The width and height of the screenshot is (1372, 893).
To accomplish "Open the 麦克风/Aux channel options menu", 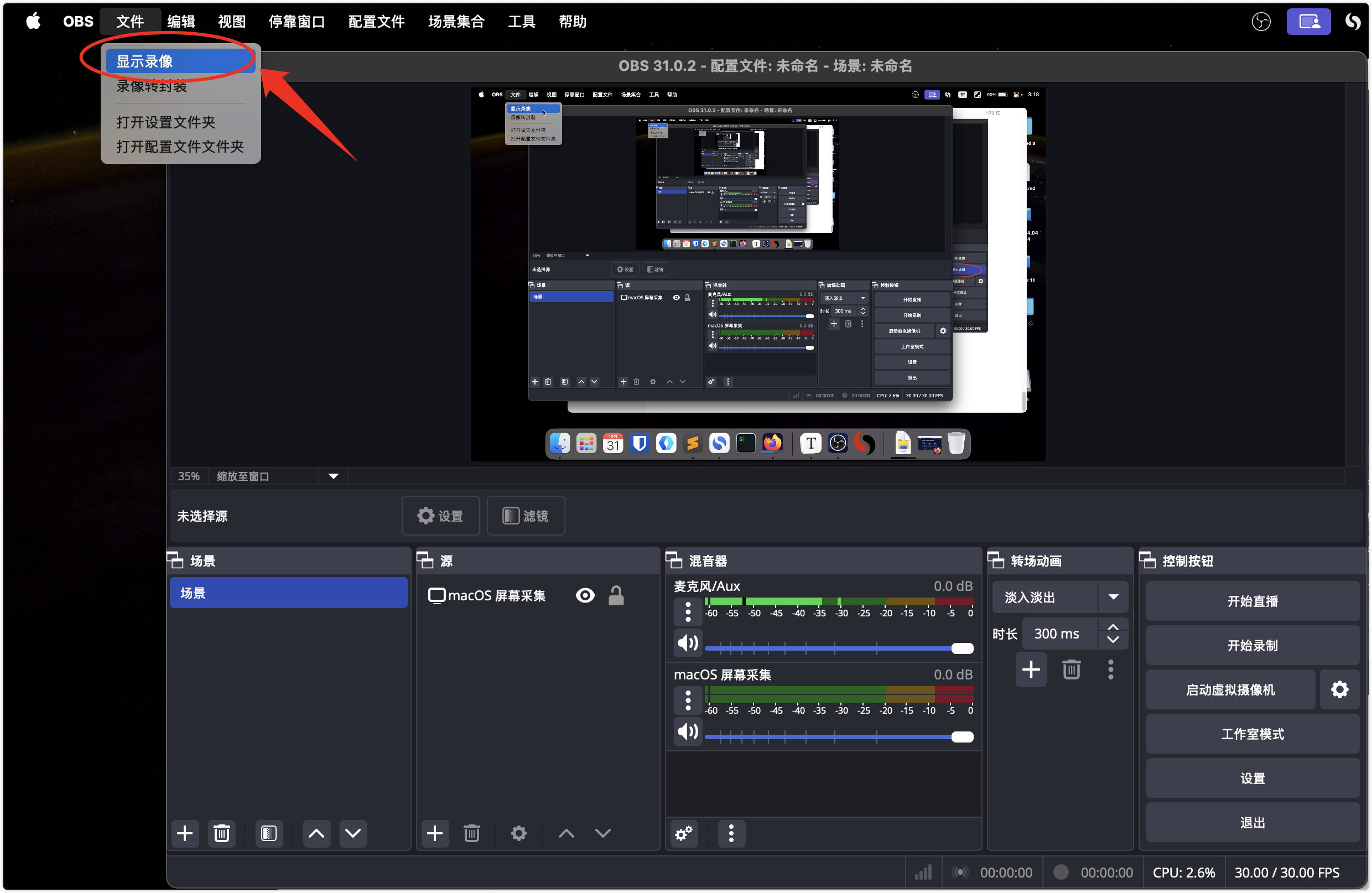I will coord(688,612).
